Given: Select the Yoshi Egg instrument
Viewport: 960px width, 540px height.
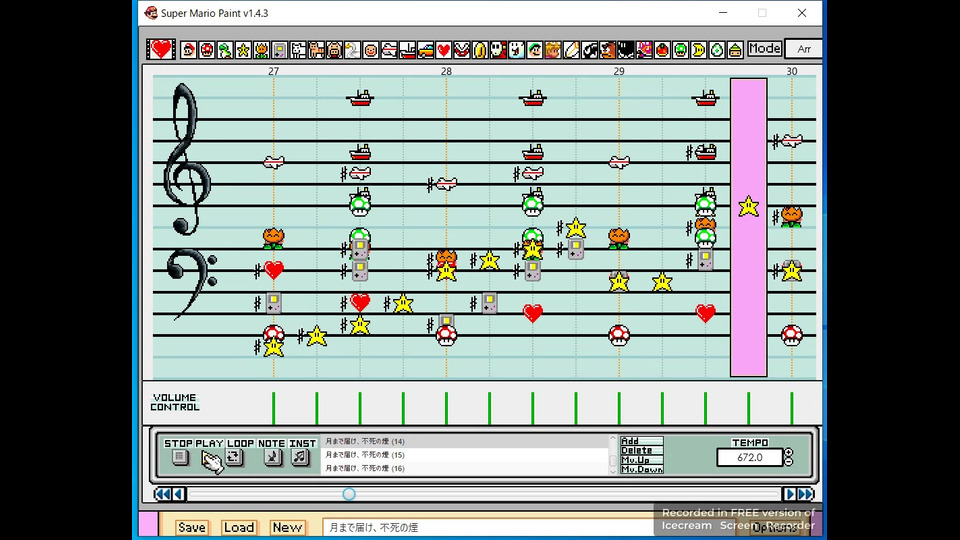Looking at the screenshot, I should [717, 50].
